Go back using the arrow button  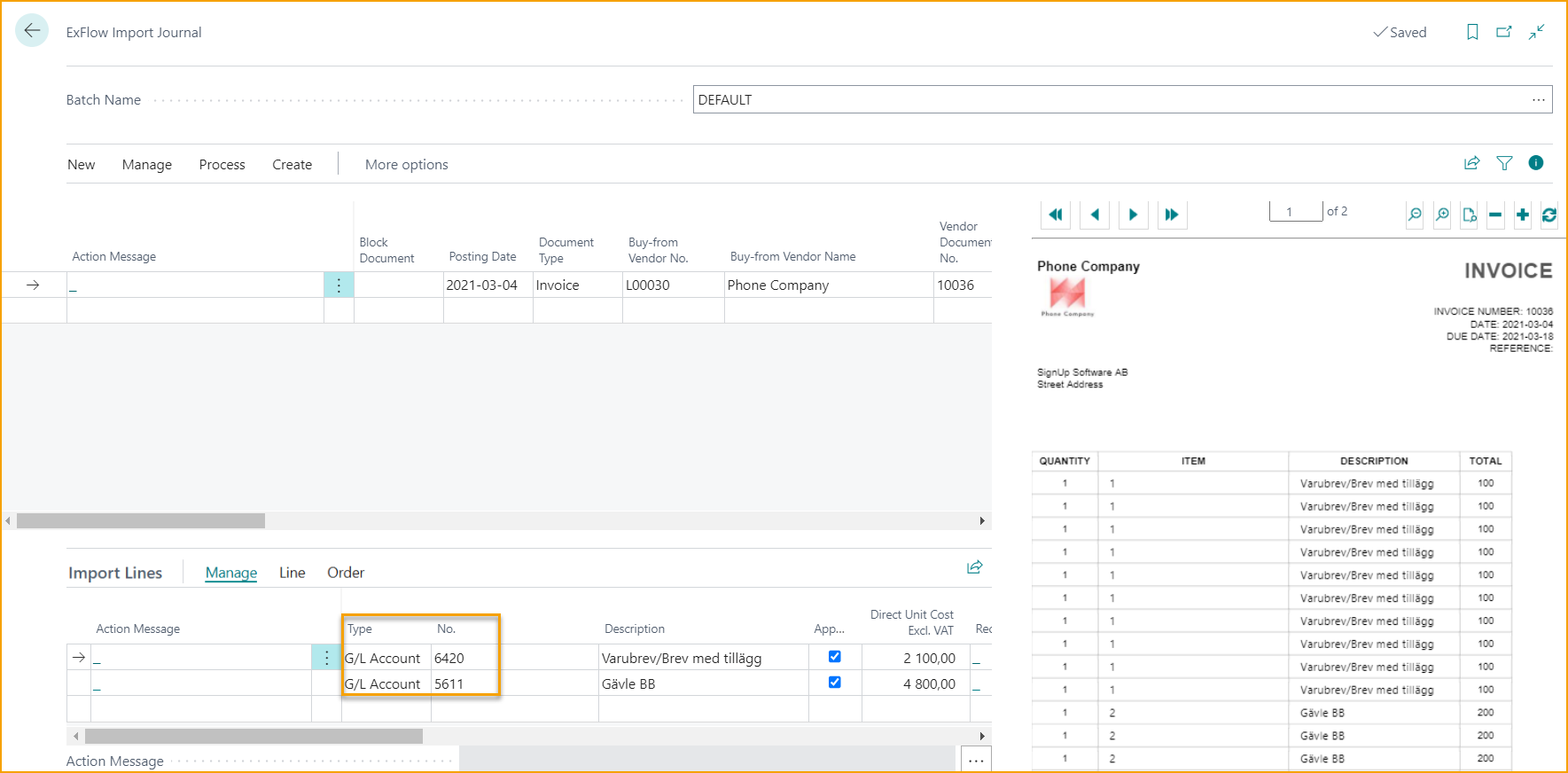tap(32, 31)
